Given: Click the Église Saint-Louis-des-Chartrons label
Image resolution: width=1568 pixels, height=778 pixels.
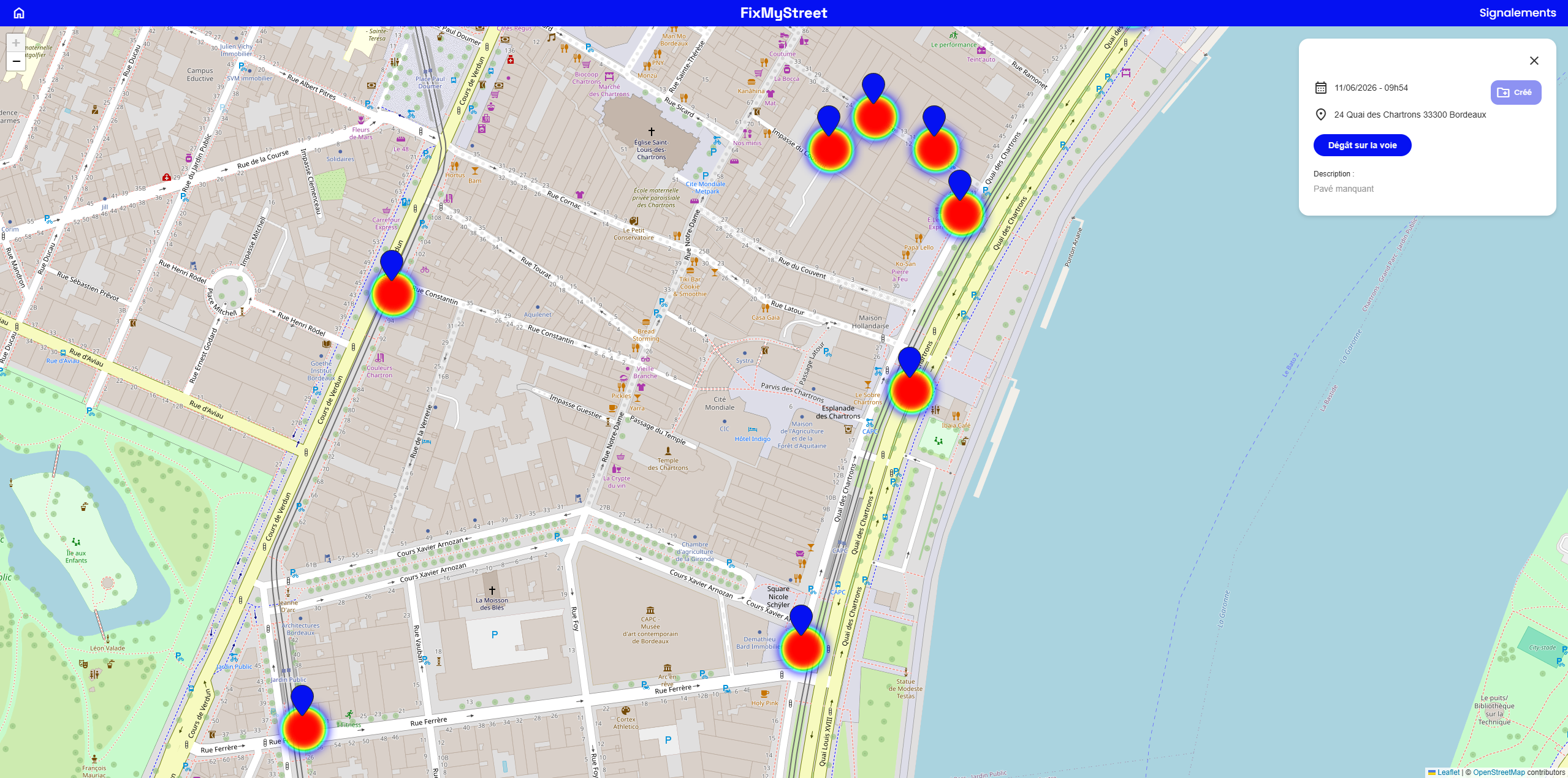Looking at the screenshot, I should (x=651, y=149).
